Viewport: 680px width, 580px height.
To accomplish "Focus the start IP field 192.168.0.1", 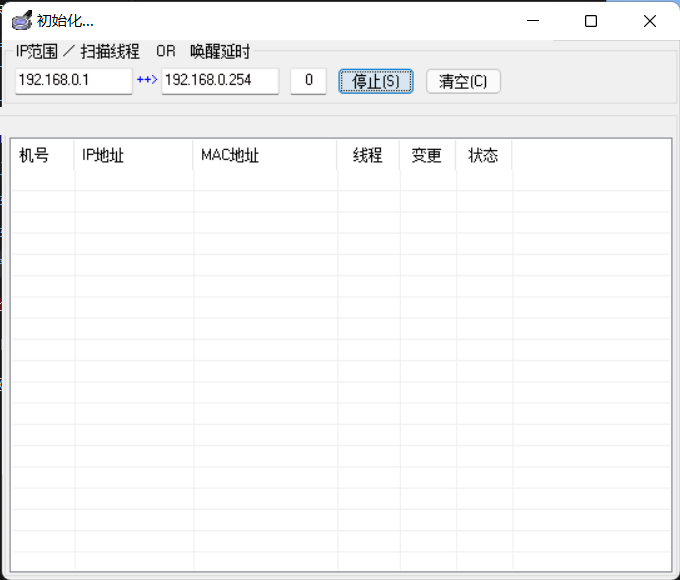I will pos(74,81).
